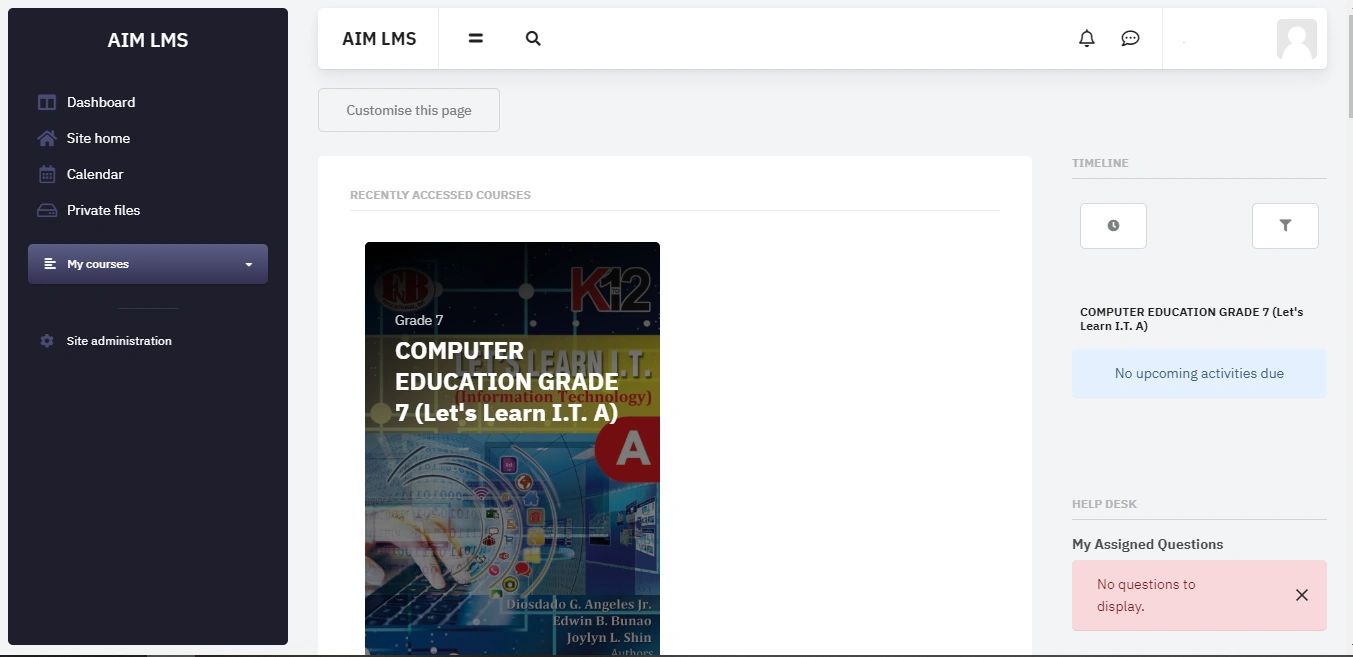Click the TIMELINE block heading
The height and width of the screenshot is (657, 1353).
[x=1100, y=163]
